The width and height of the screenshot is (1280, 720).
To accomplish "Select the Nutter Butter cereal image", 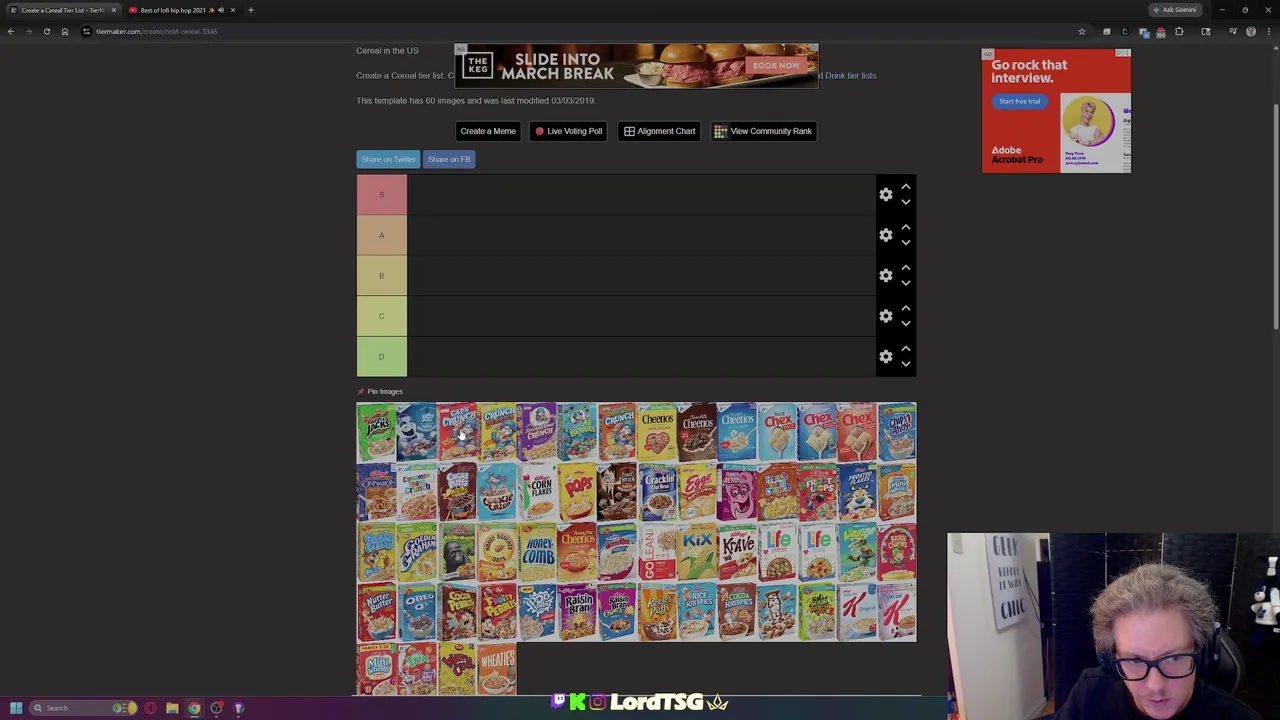I will (377, 612).
